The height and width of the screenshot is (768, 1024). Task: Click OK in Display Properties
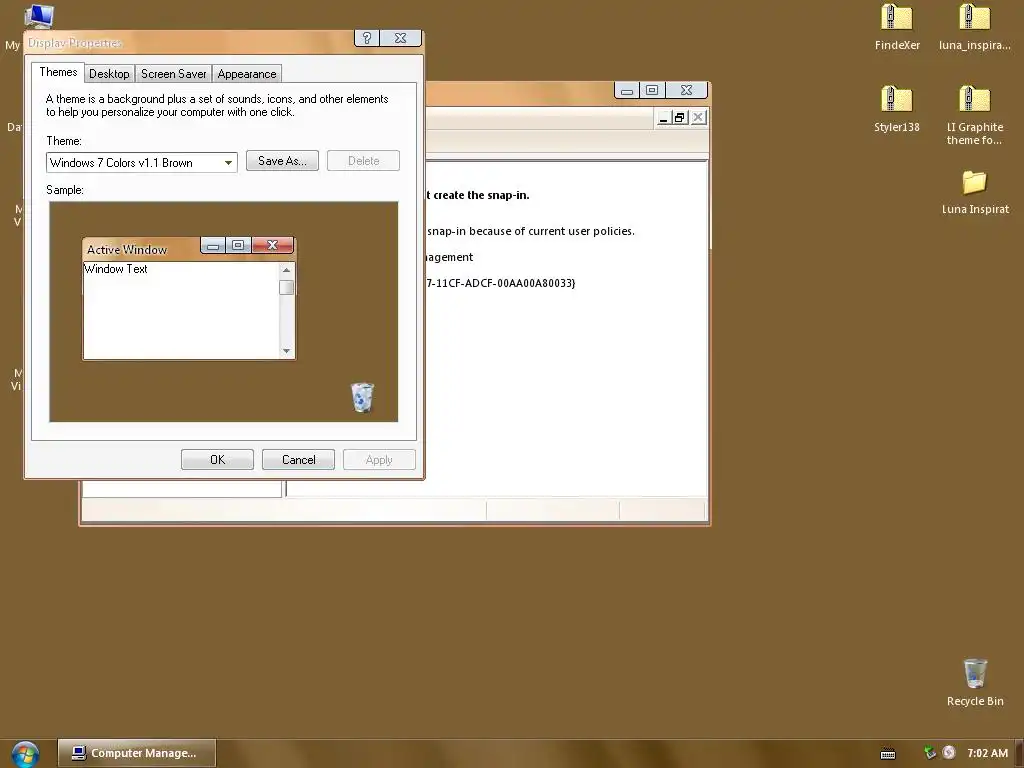pos(217,460)
